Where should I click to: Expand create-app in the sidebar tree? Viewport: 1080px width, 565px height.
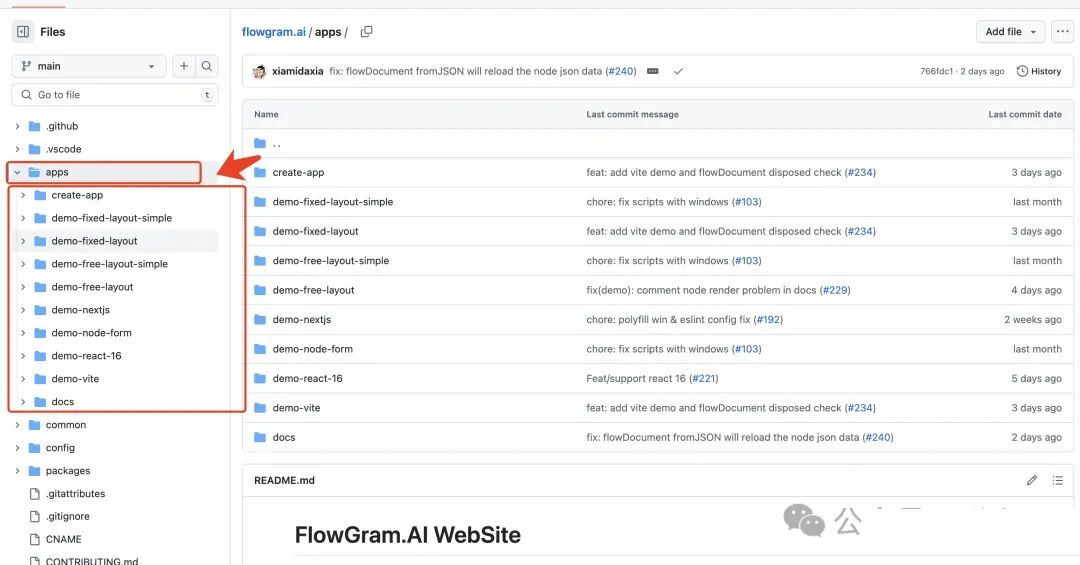pyautogui.click(x=23, y=195)
